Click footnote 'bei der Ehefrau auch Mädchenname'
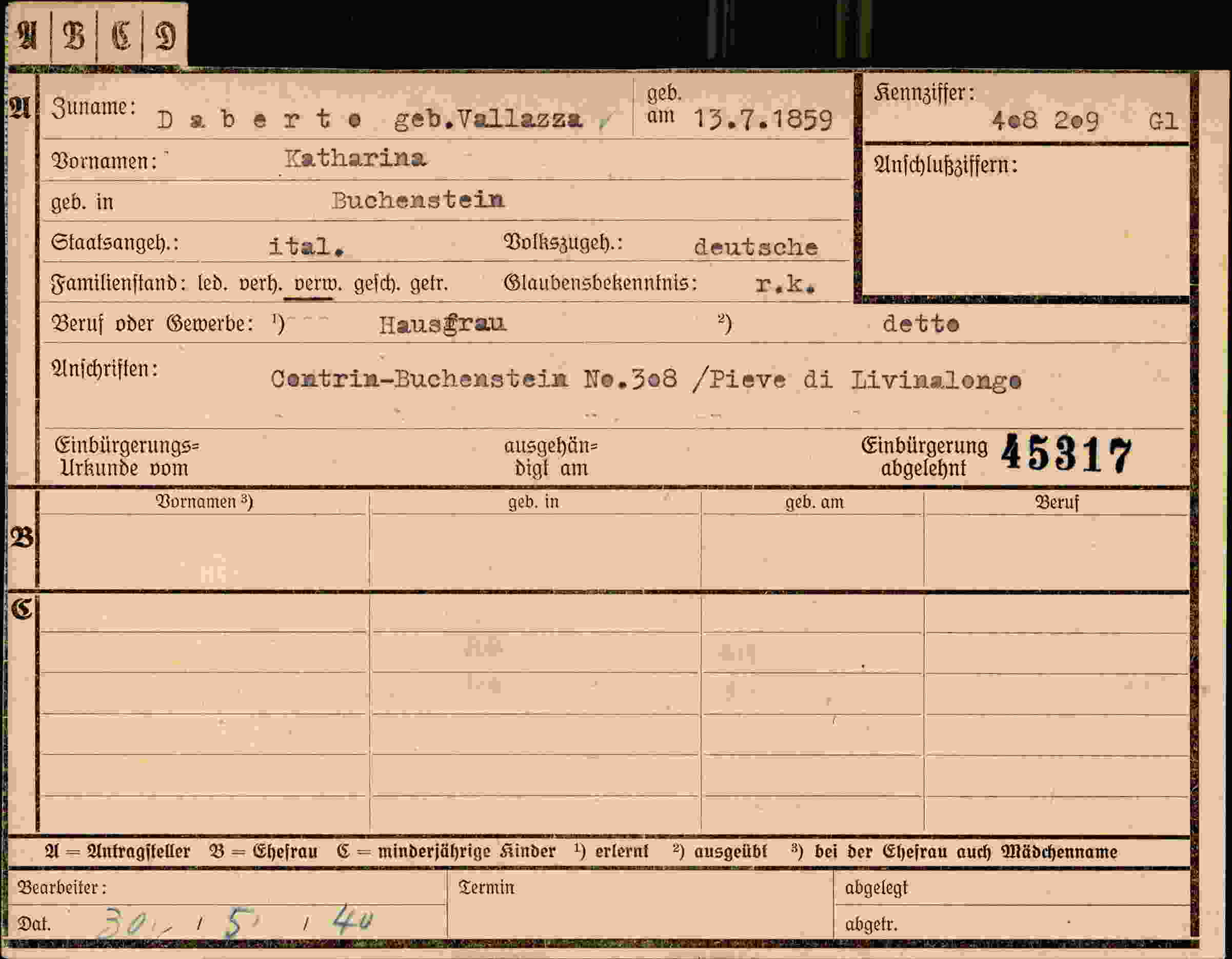1232x959 pixels. coord(966,852)
